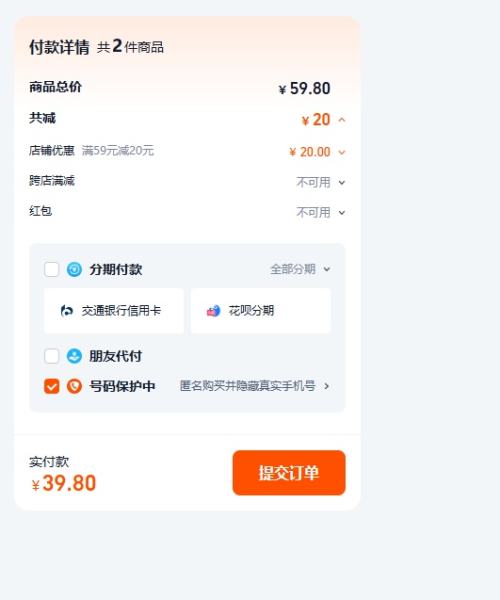
Task: Click the blue 分期付款 installment icon
Action: (x=74, y=269)
